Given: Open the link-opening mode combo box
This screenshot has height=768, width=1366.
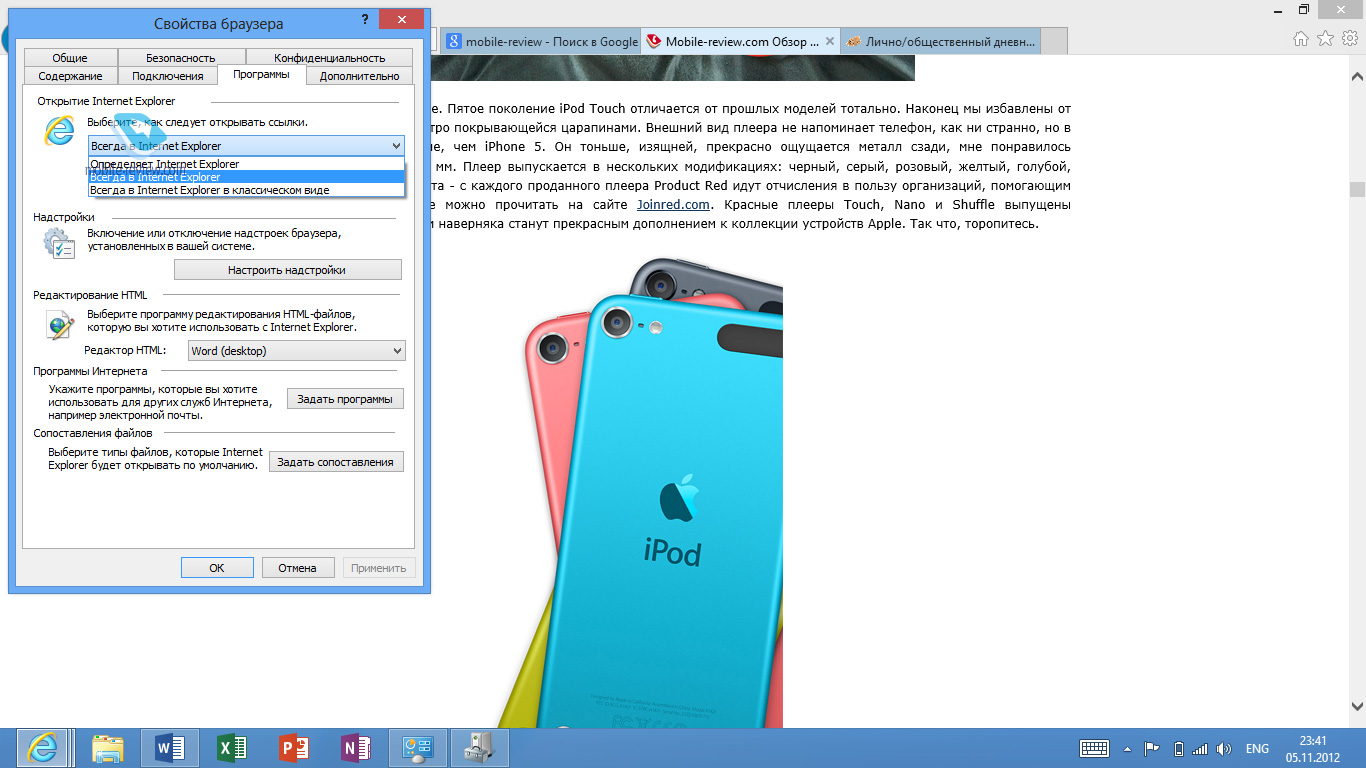Looking at the screenshot, I should (x=246, y=146).
